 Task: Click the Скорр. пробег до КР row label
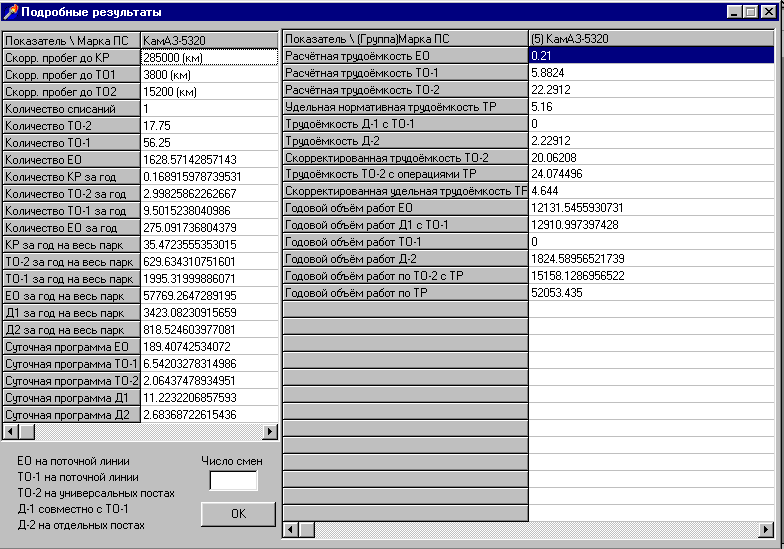coord(72,58)
